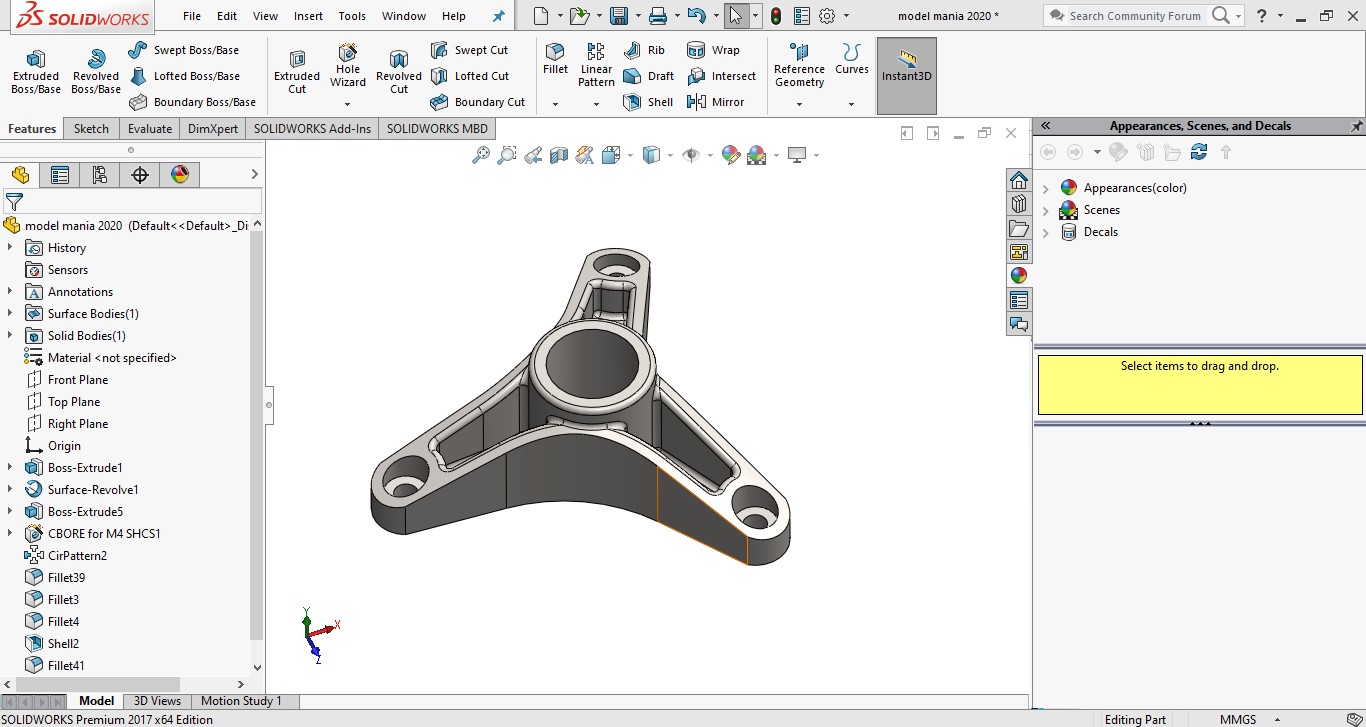Choose Lofted Boss/Base feature
The height and width of the screenshot is (727, 1366).
pos(184,76)
